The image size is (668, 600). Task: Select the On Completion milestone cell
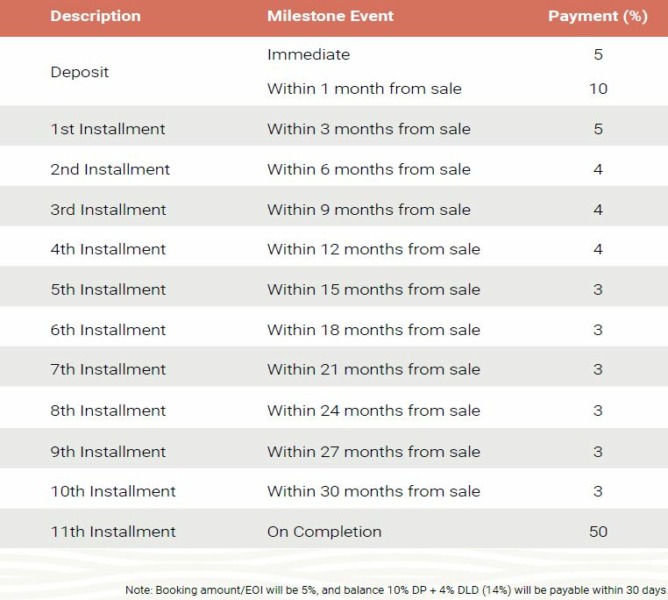click(324, 531)
